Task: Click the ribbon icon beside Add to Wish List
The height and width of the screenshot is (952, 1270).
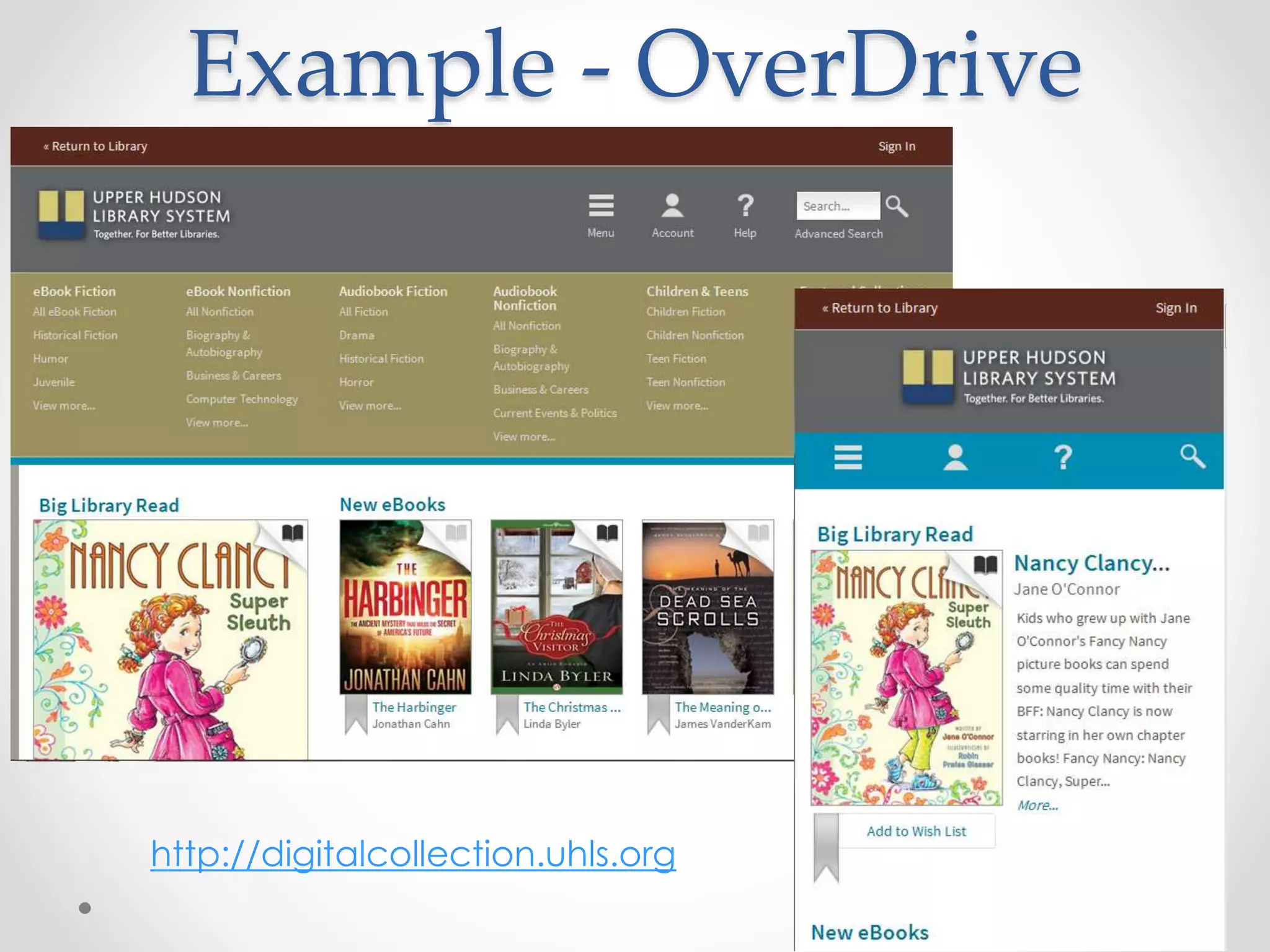Action: (826, 848)
